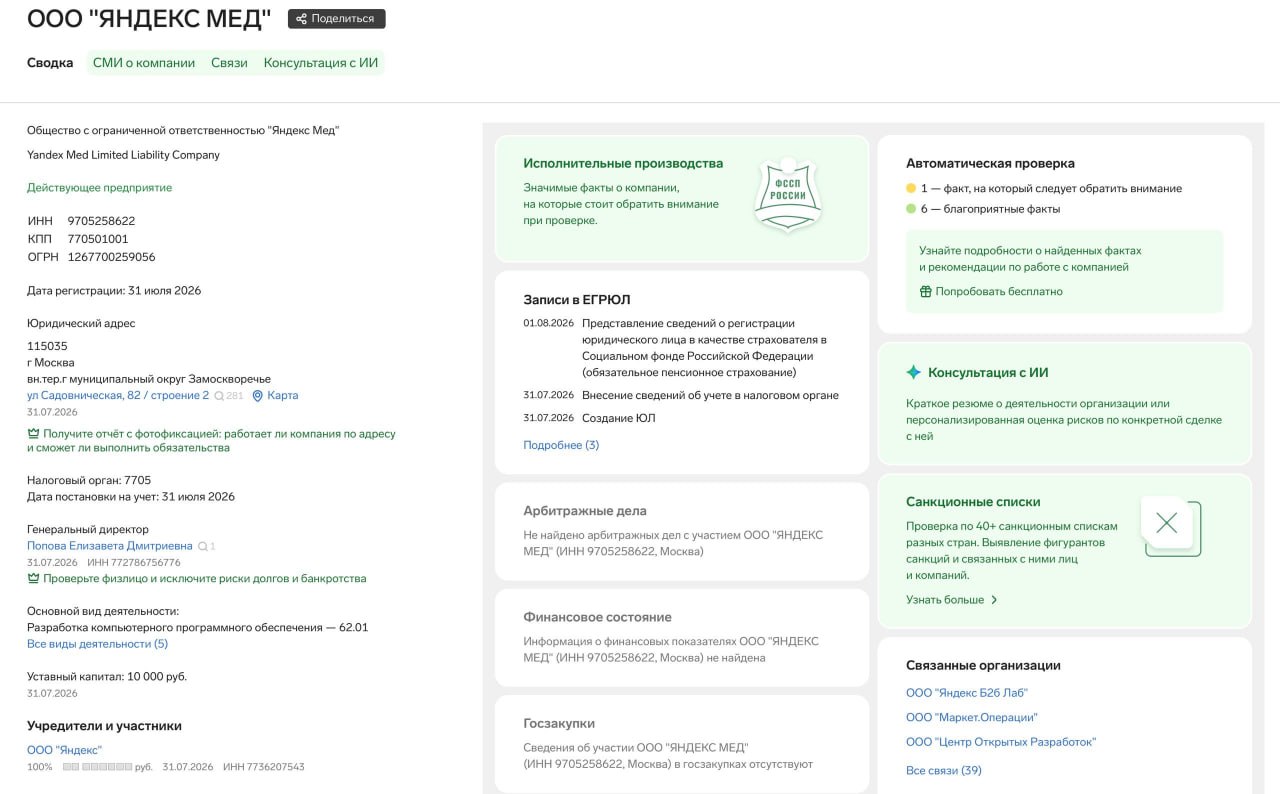
Task: Click the Финансовое состояние card heading
Action: (x=597, y=617)
